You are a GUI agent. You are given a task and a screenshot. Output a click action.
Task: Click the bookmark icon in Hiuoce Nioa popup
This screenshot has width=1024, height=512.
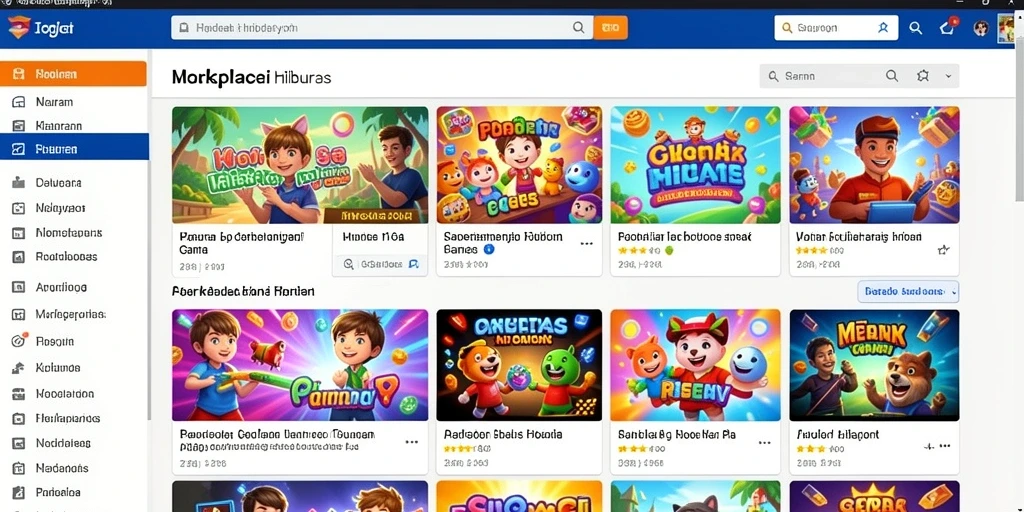413,264
